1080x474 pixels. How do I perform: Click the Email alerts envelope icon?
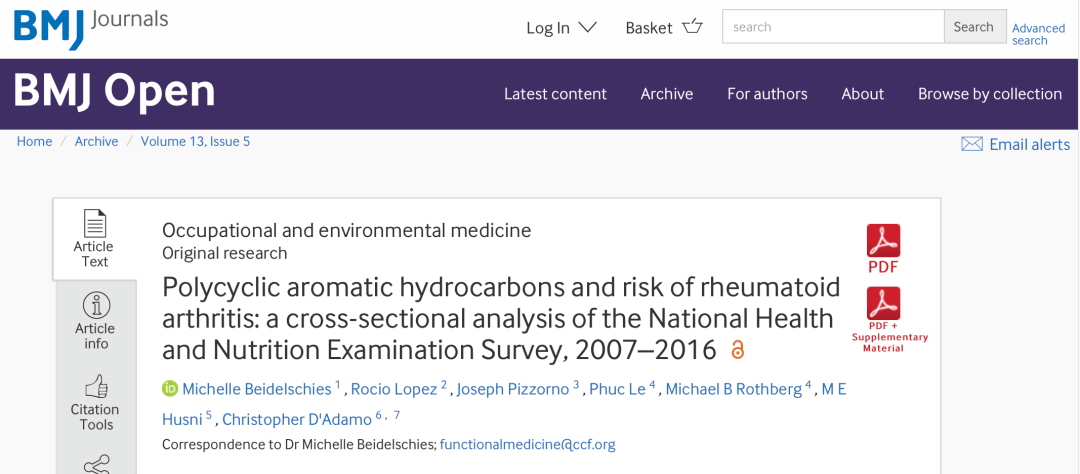971,144
